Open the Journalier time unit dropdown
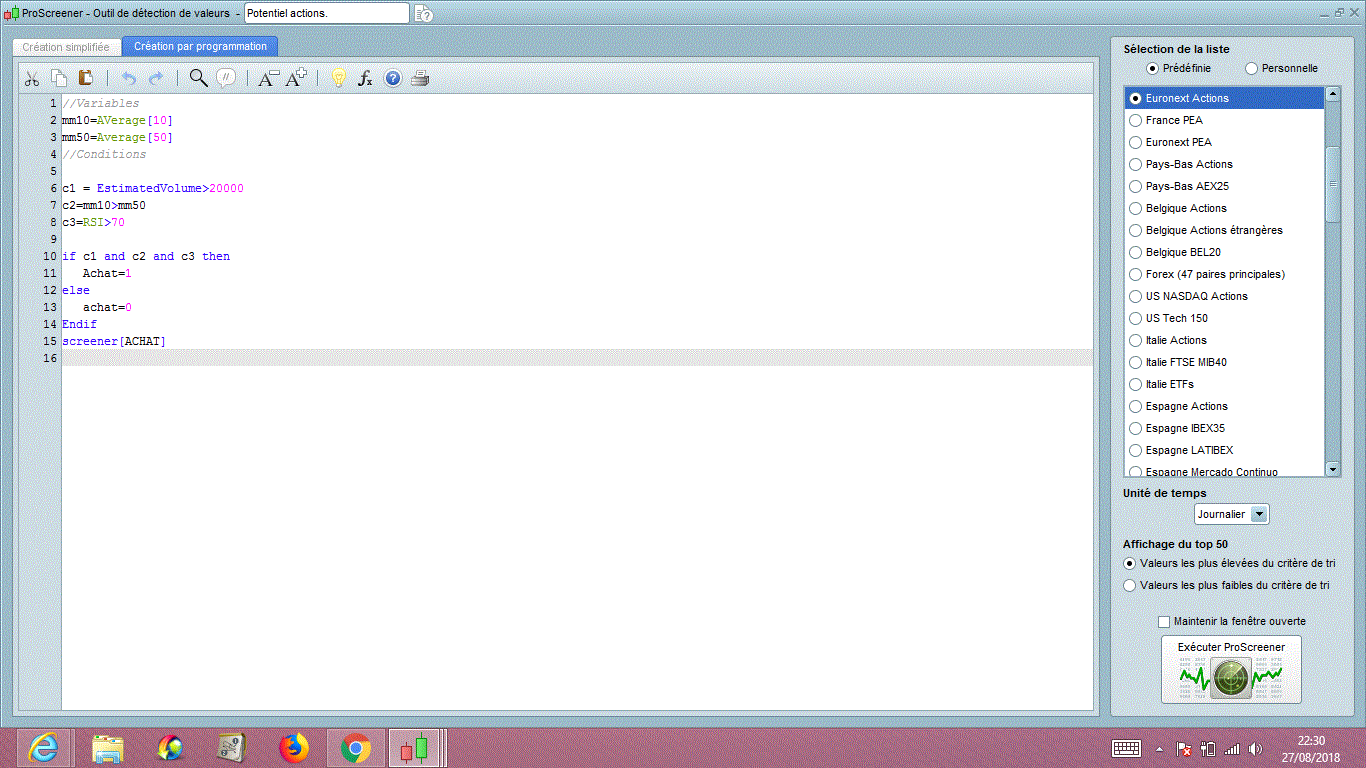The height and width of the screenshot is (768, 1366). [1232, 514]
